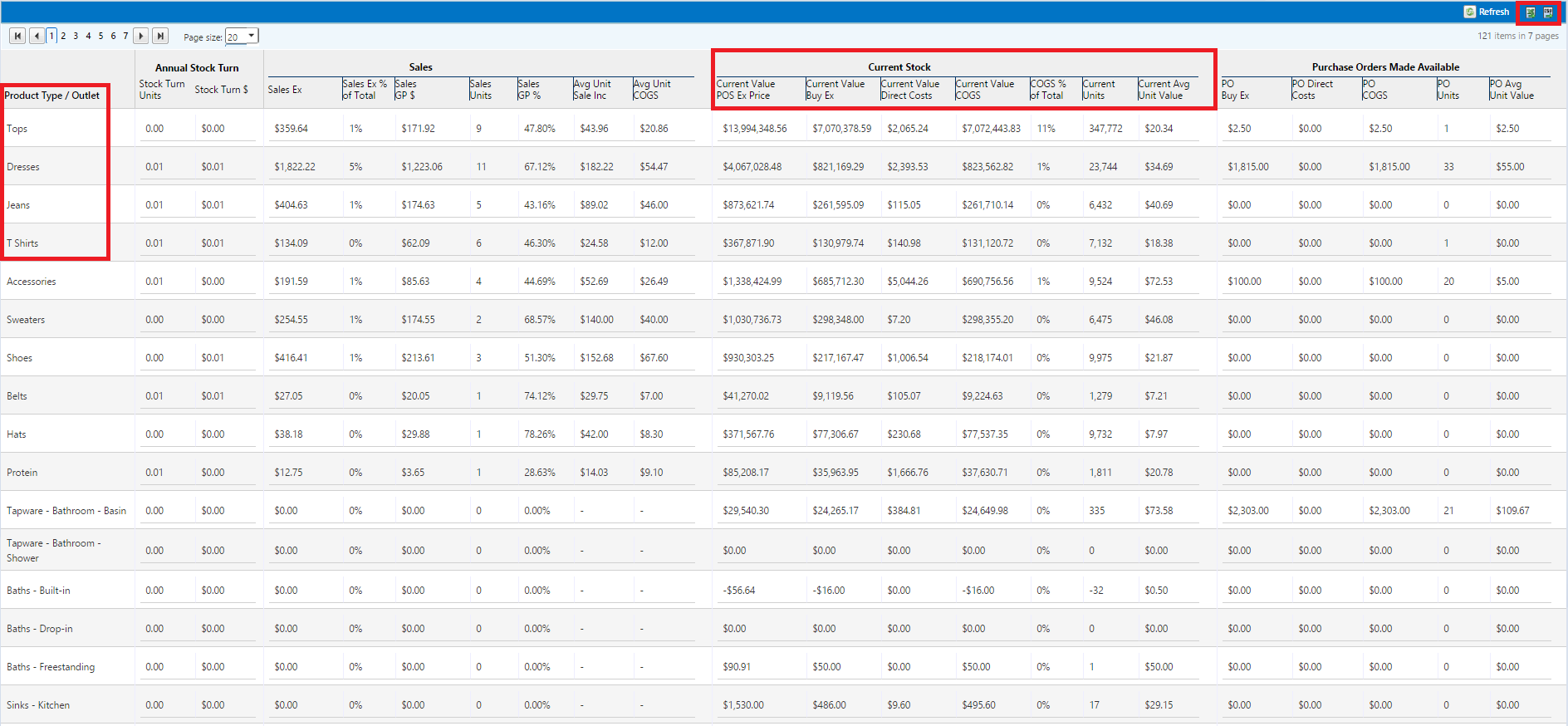Click Dresses Sales Ex value $1,822.22
Viewport: 1568px width, 726px height.
(295, 167)
